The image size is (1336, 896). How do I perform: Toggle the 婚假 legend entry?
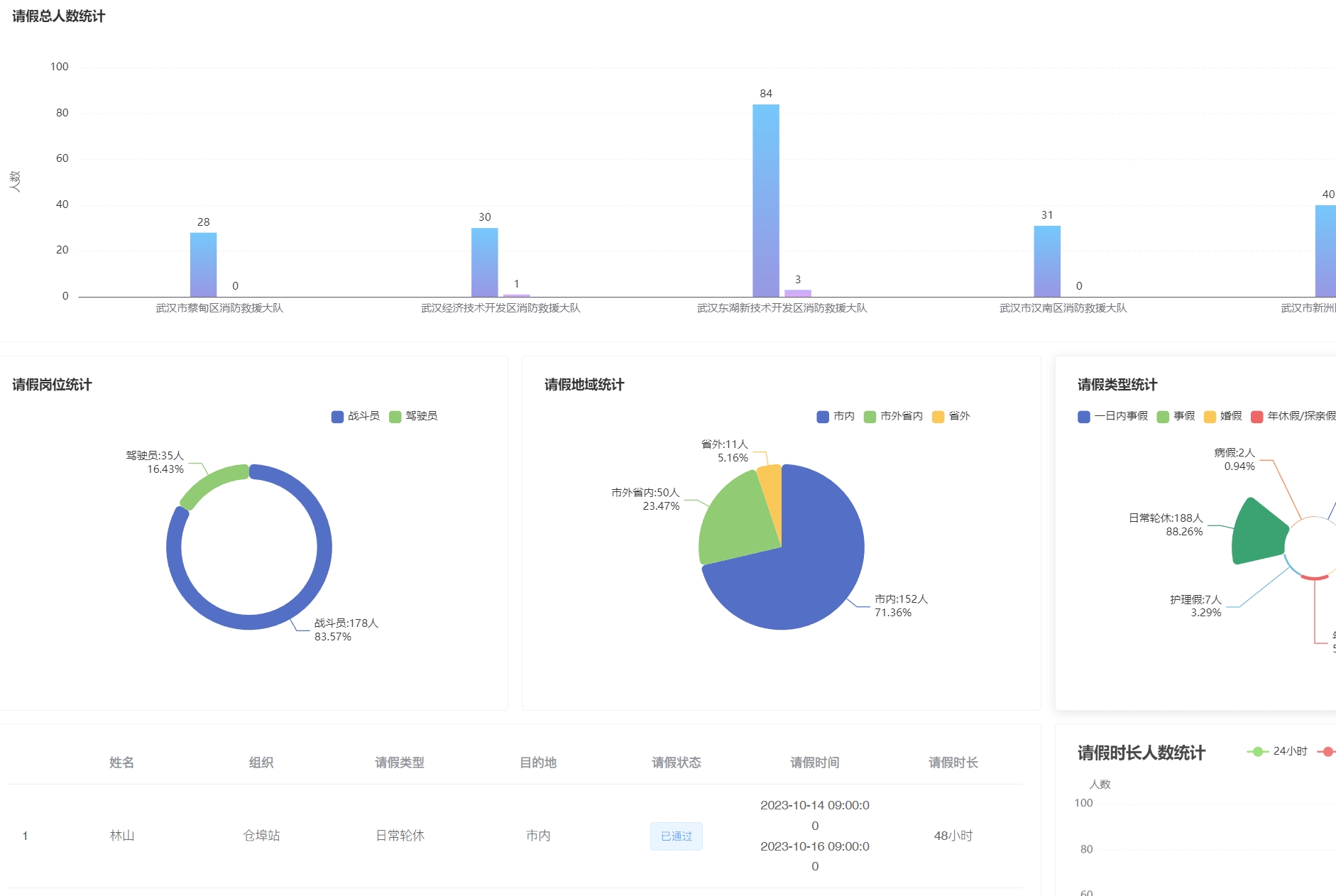1223,416
